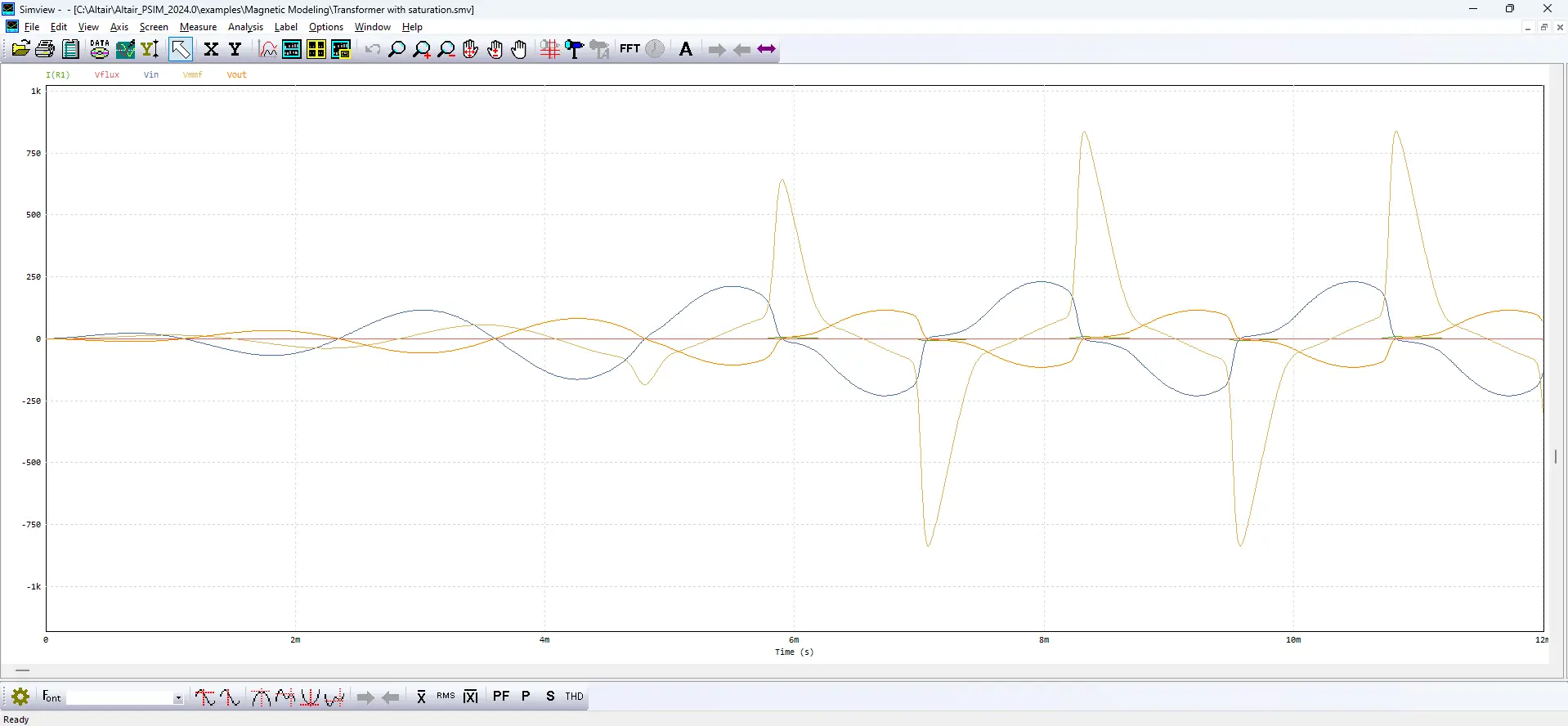Image resolution: width=1568 pixels, height=726 pixels.
Task: Click the Print toolbar icon
Action: click(45, 49)
